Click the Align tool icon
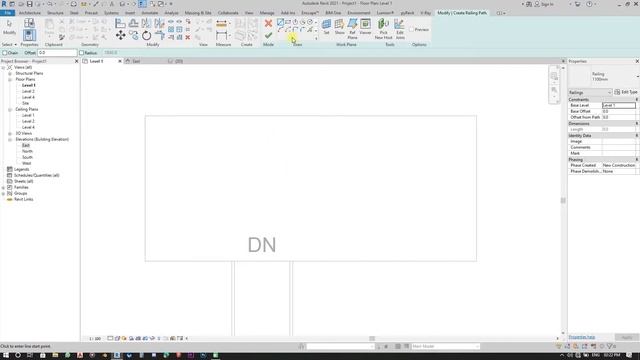 point(120,24)
